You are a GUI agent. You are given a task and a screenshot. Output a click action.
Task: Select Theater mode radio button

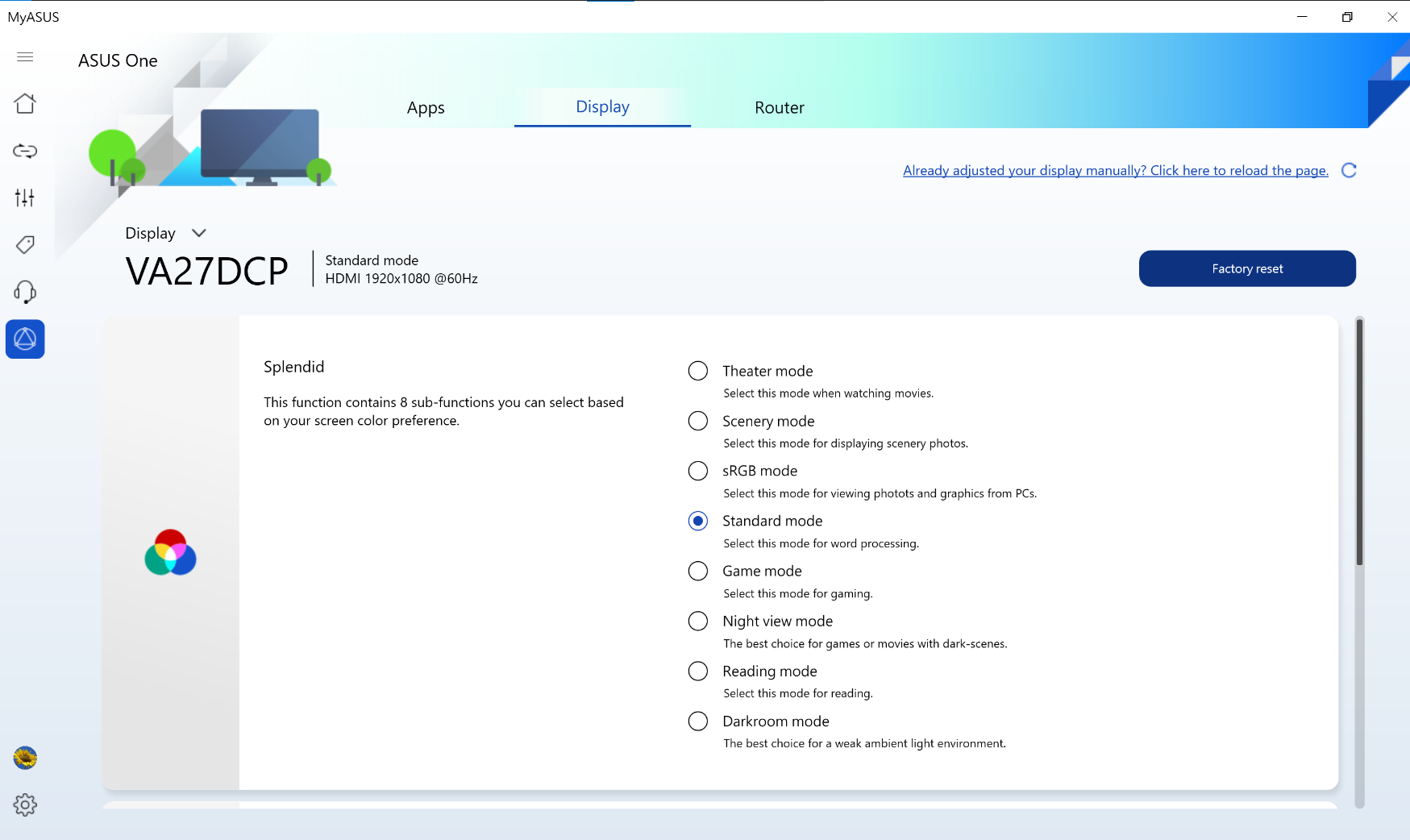click(x=698, y=371)
